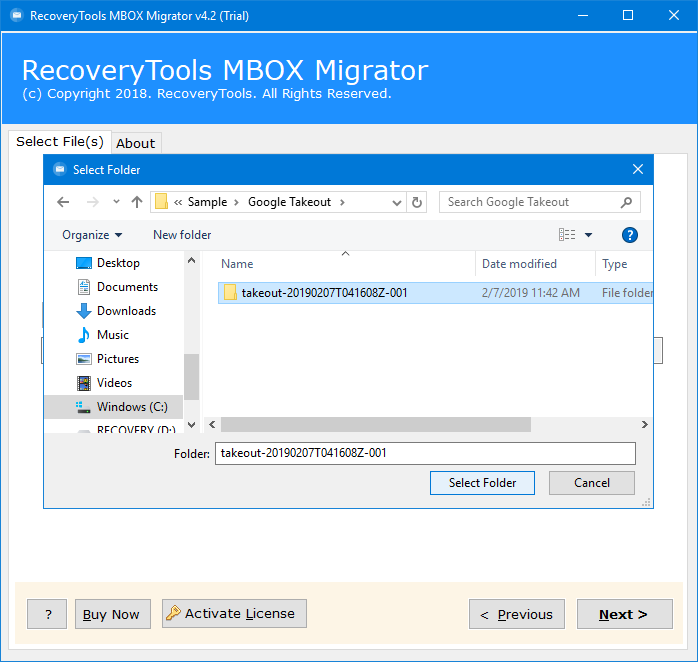This screenshot has height=662, width=698.
Task: Click the search magnifier icon
Action: pos(626,202)
